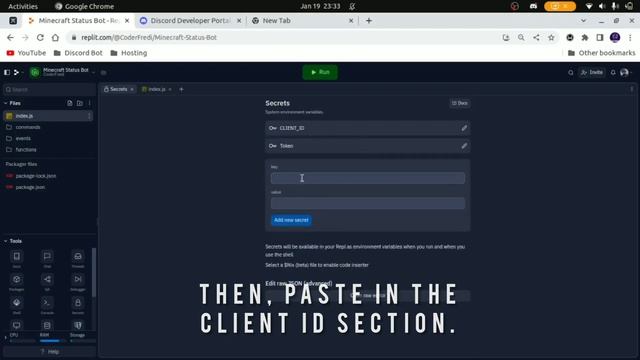Click Chrome extensions puzzle icon

pyautogui.click(x=585, y=38)
